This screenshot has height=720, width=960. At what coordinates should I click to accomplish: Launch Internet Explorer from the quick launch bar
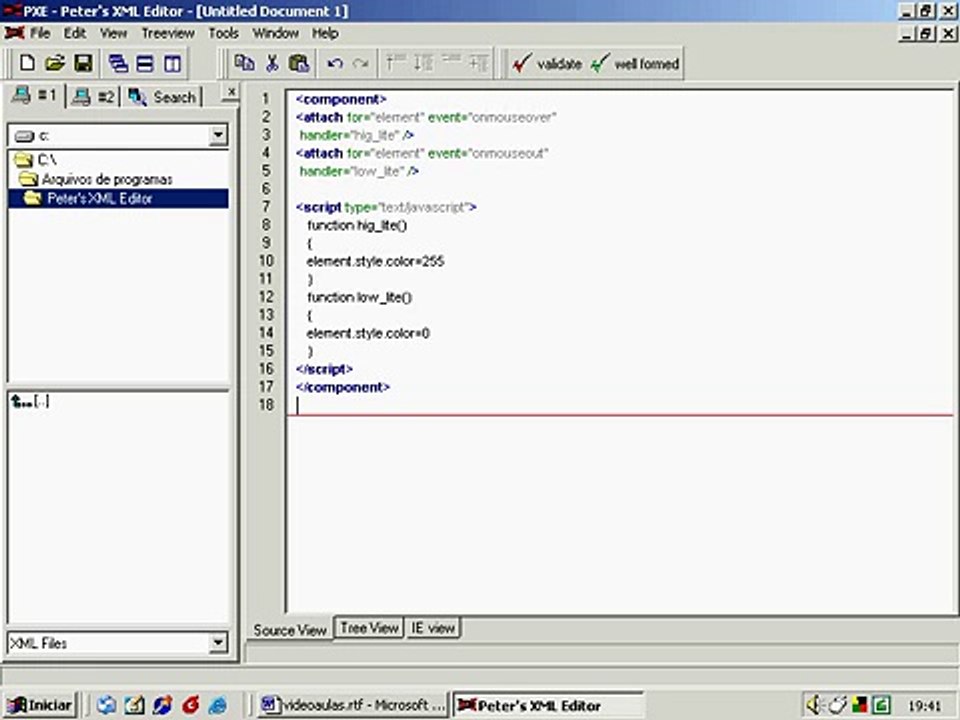click(x=217, y=705)
